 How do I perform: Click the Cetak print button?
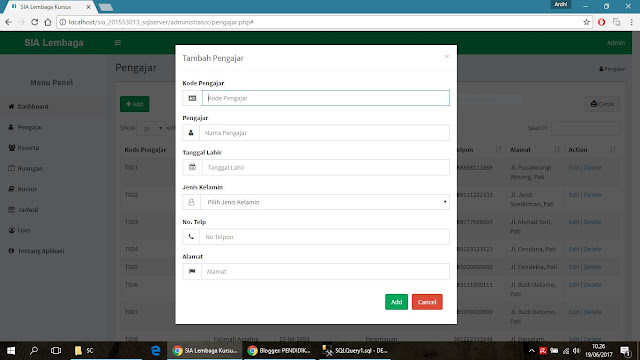[602, 104]
